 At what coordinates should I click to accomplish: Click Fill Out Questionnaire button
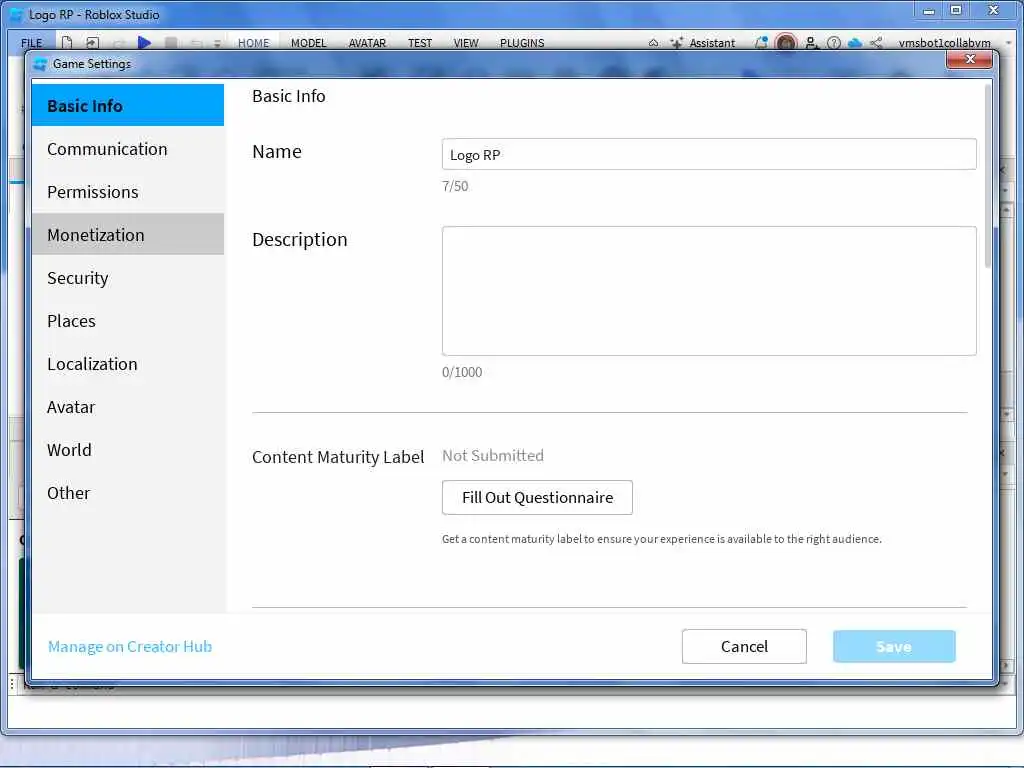click(x=537, y=498)
